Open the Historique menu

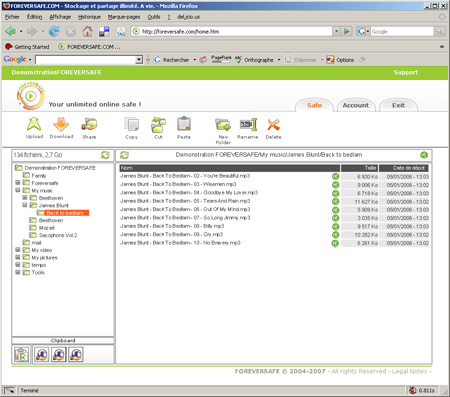[89, 17]
